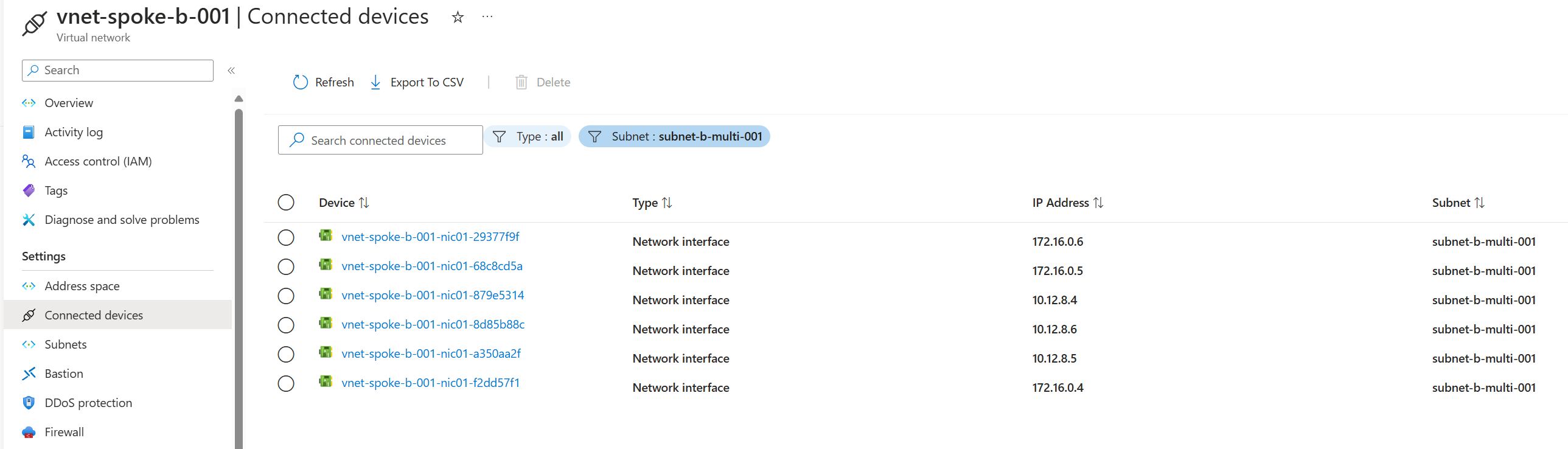1568x449 pixels.
Task: Click the purple Tags icon
Action: tap(29, 190)
